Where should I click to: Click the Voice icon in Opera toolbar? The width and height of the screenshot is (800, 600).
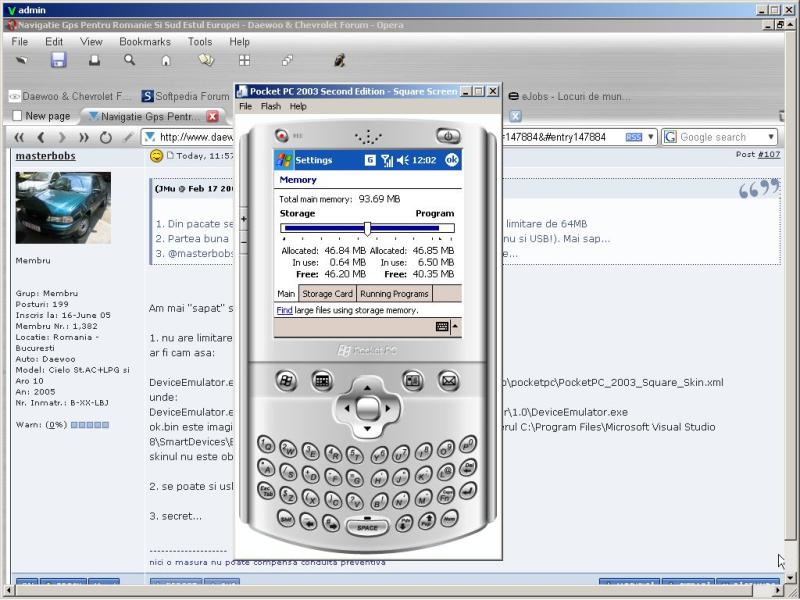click(x=340, y=60)
